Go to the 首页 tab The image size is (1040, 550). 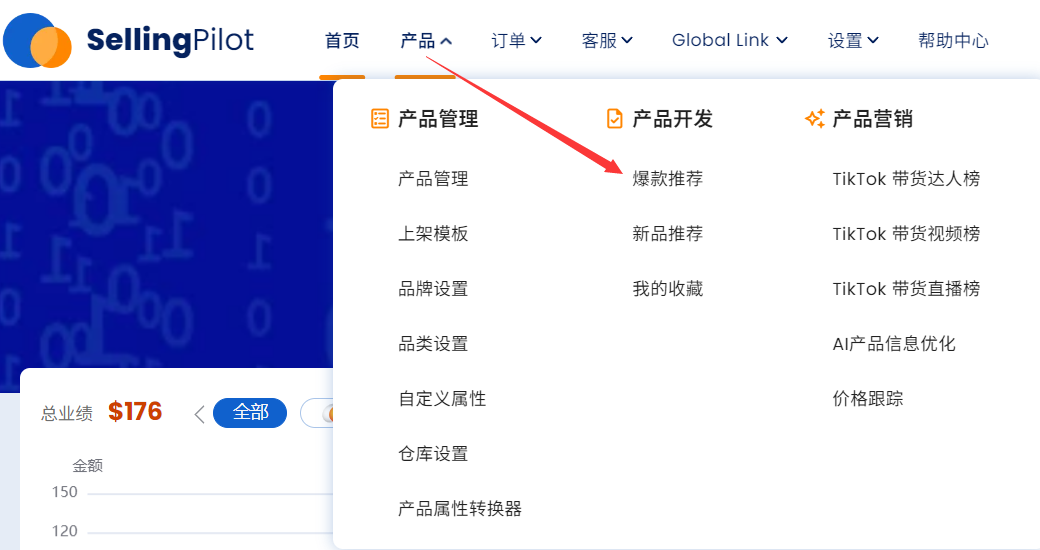click(342, 40)
